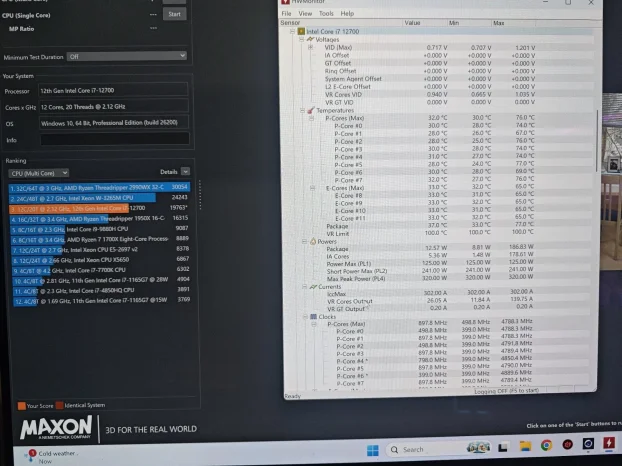Select the Xeon X5650 ranking entry
Viewport: 622px width, 466px height.
point(102,260)
